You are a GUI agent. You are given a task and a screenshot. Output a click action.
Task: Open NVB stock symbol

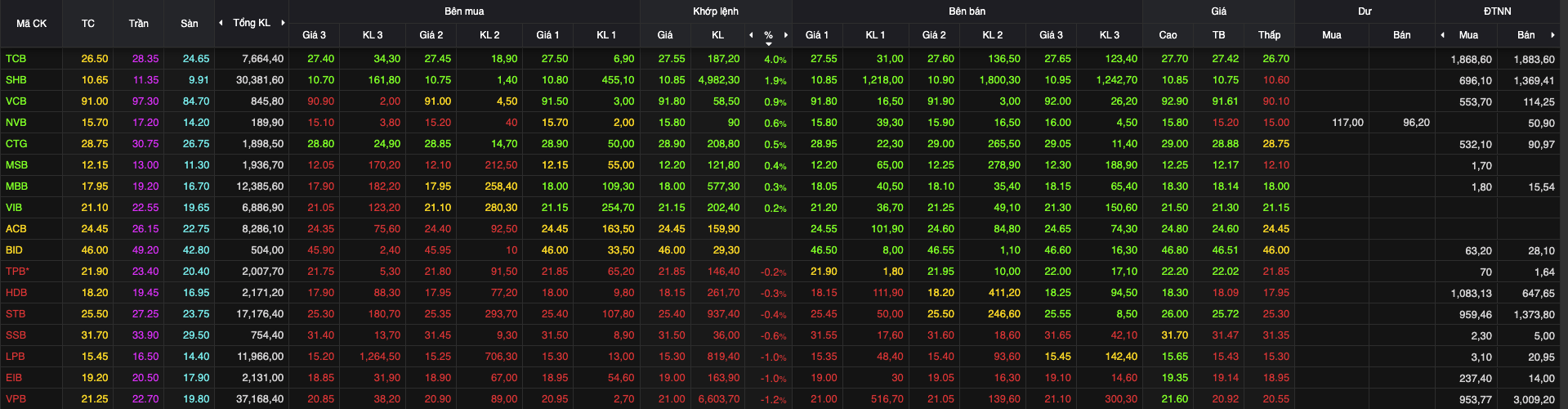(16, 123)
